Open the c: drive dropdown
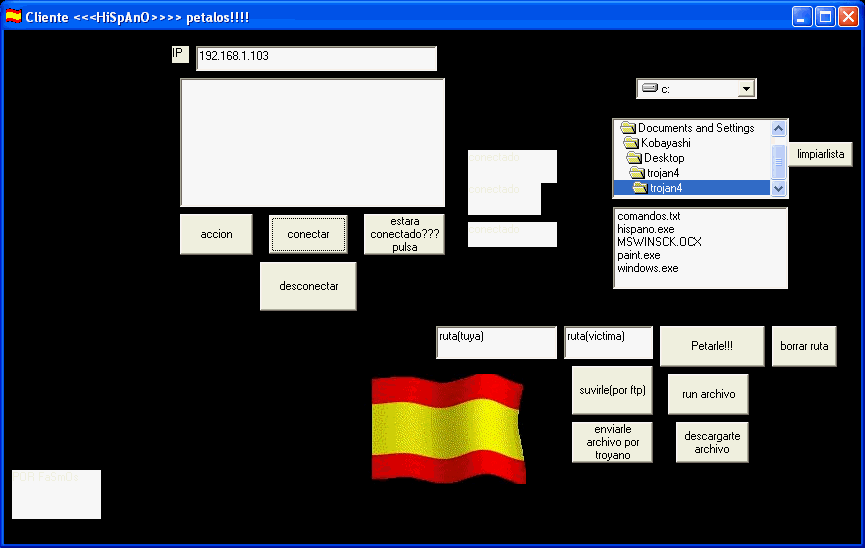The height and width of the screenshot is (548, 865). point(745,89)
